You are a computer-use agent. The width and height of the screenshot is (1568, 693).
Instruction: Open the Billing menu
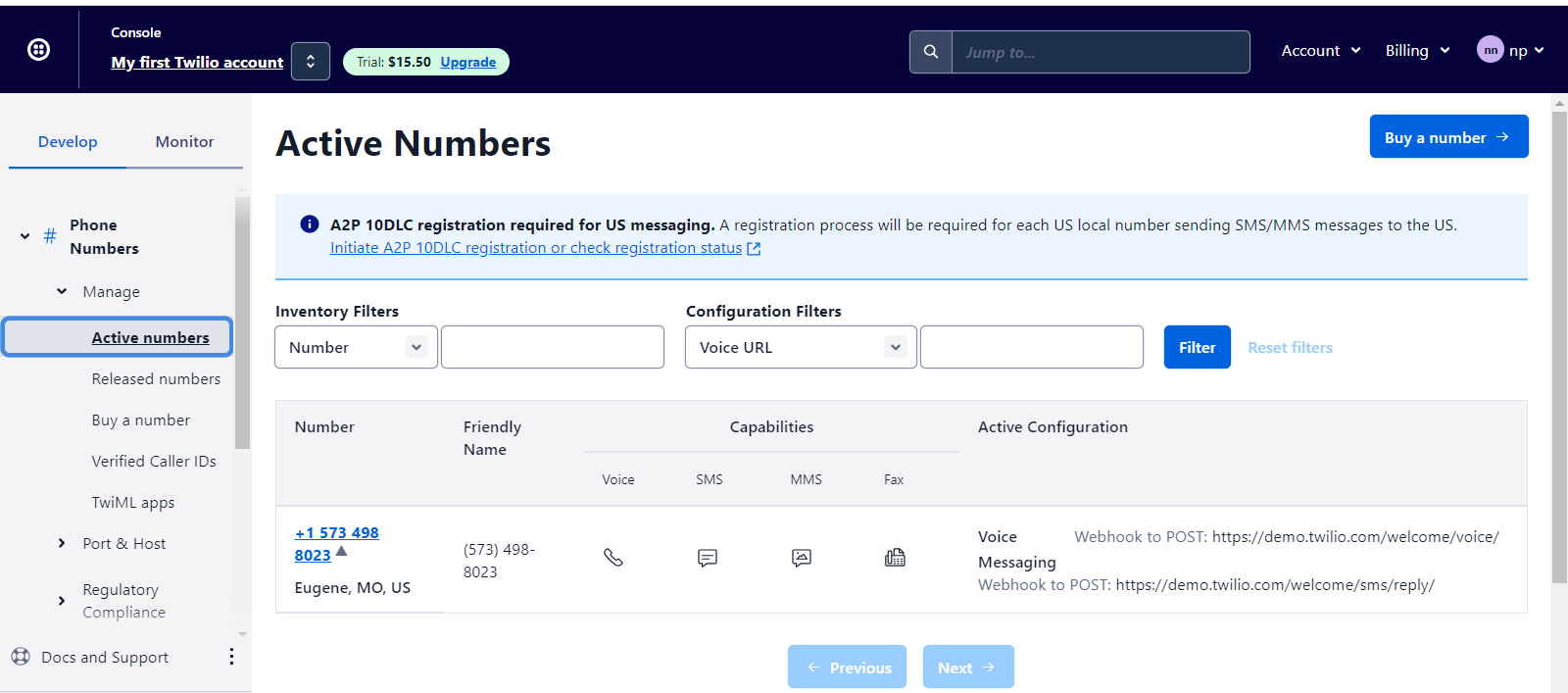[x=1417, y=51]
